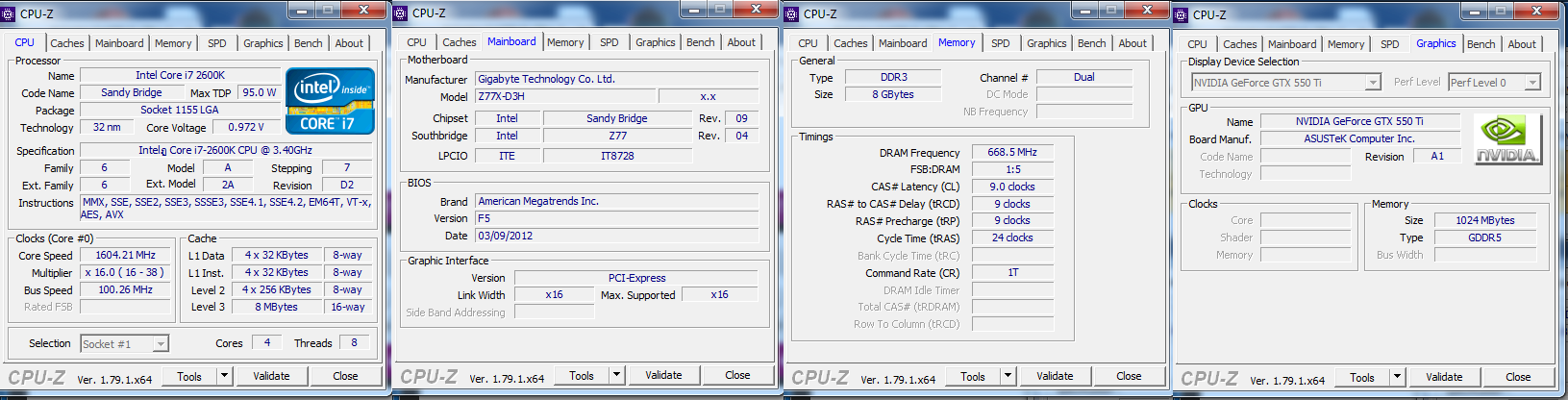Select SPD tab in the CPU window
Viewport: 1568px width, 400px height.
tap(217, 43)
